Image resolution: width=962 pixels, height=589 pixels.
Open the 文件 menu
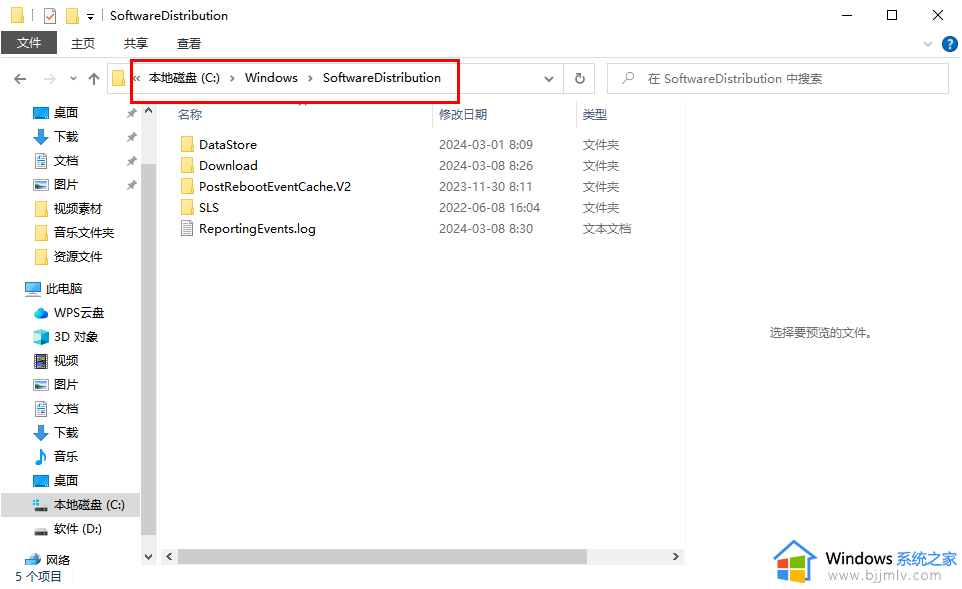pyautogui.click(x=29, y=43)
